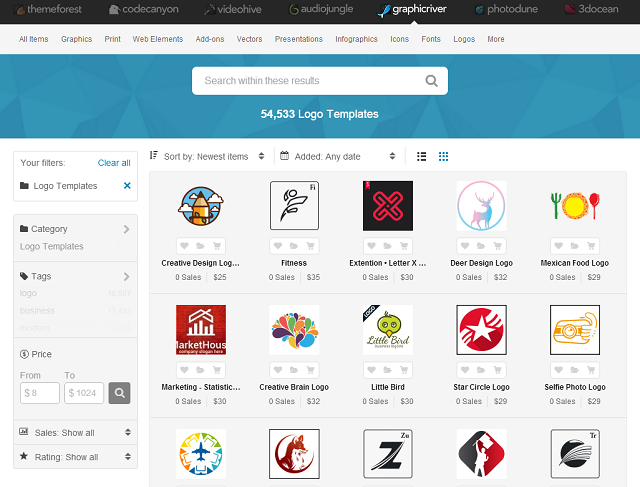Expand the Category filter section
640x487 pixels.
coord(75,229)
